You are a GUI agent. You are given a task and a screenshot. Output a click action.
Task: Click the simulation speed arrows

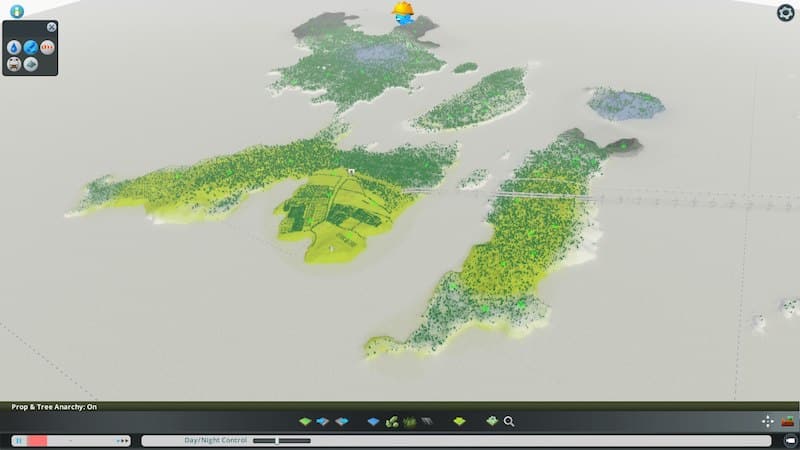tap(122, 440)
